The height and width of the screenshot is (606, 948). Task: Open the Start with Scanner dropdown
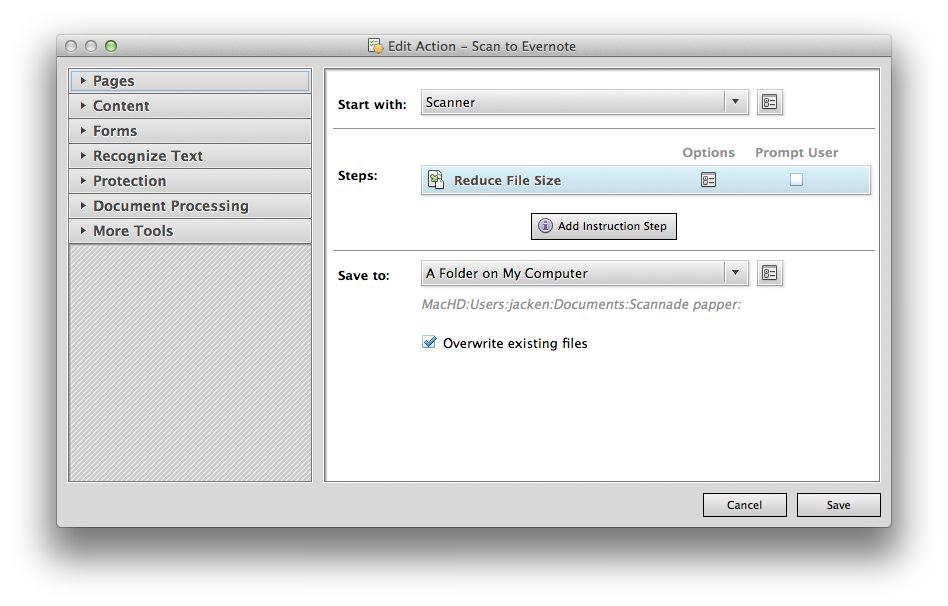tap(584, 102)
